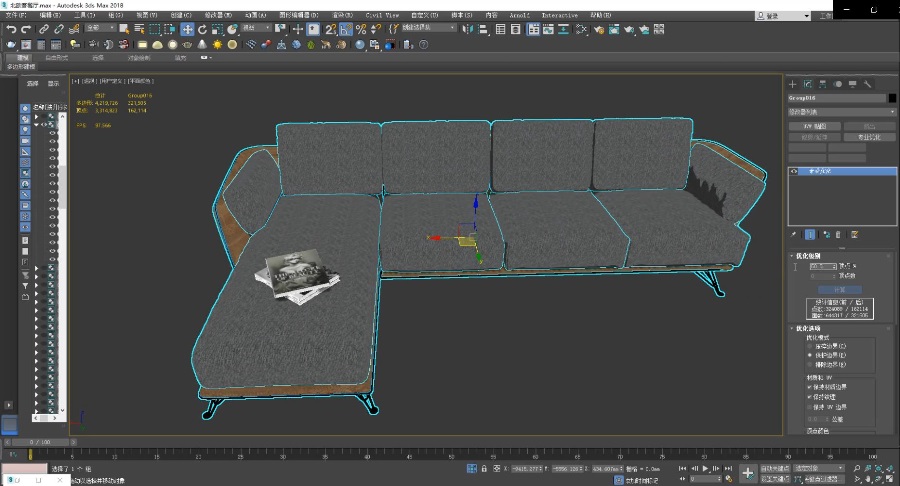Viewport: 900px width, 486px height.
Task: Open the sign-in account dropdown
Action: [x=783, y=16]
